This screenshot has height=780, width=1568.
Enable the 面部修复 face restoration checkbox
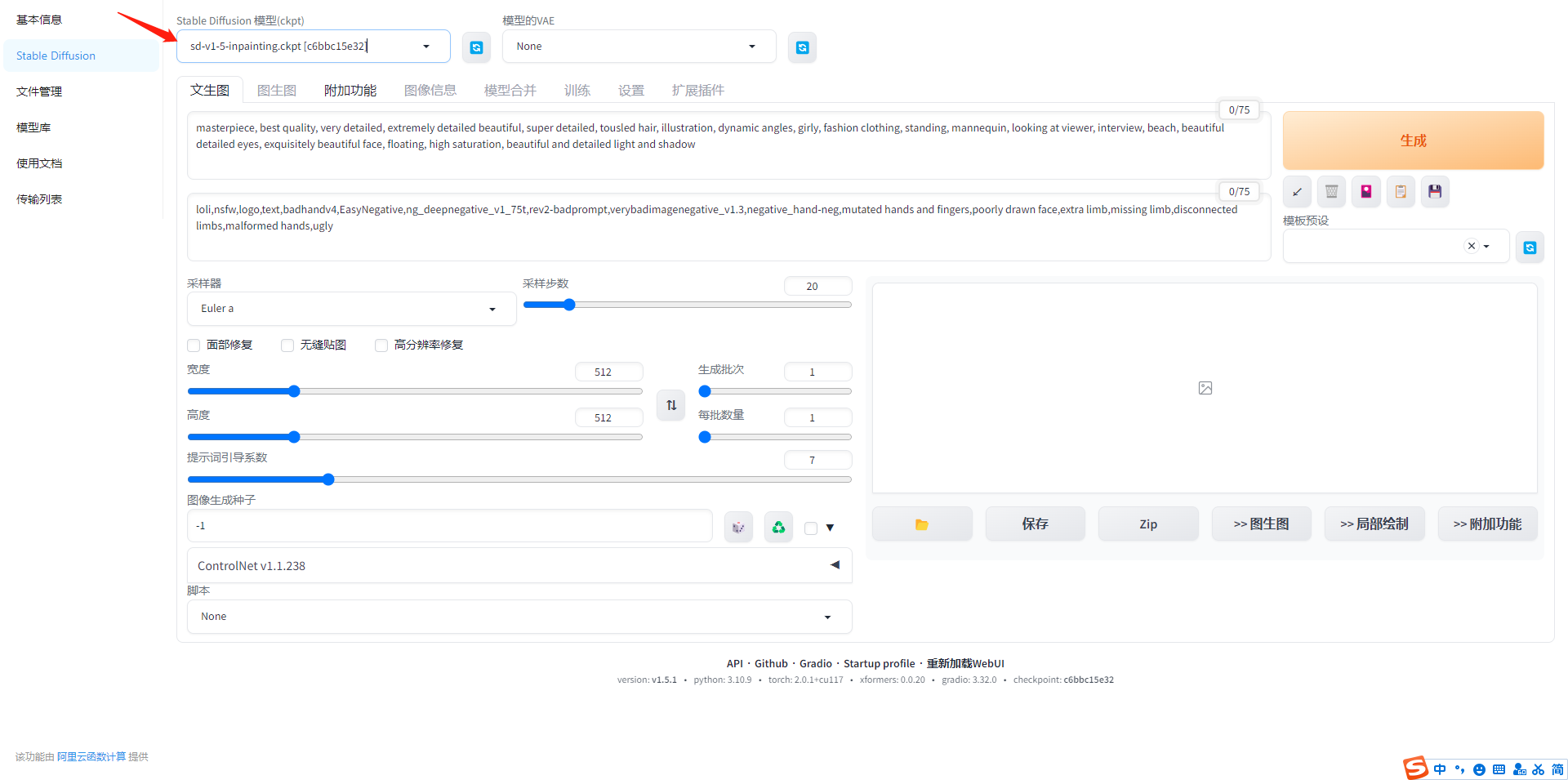194,345
